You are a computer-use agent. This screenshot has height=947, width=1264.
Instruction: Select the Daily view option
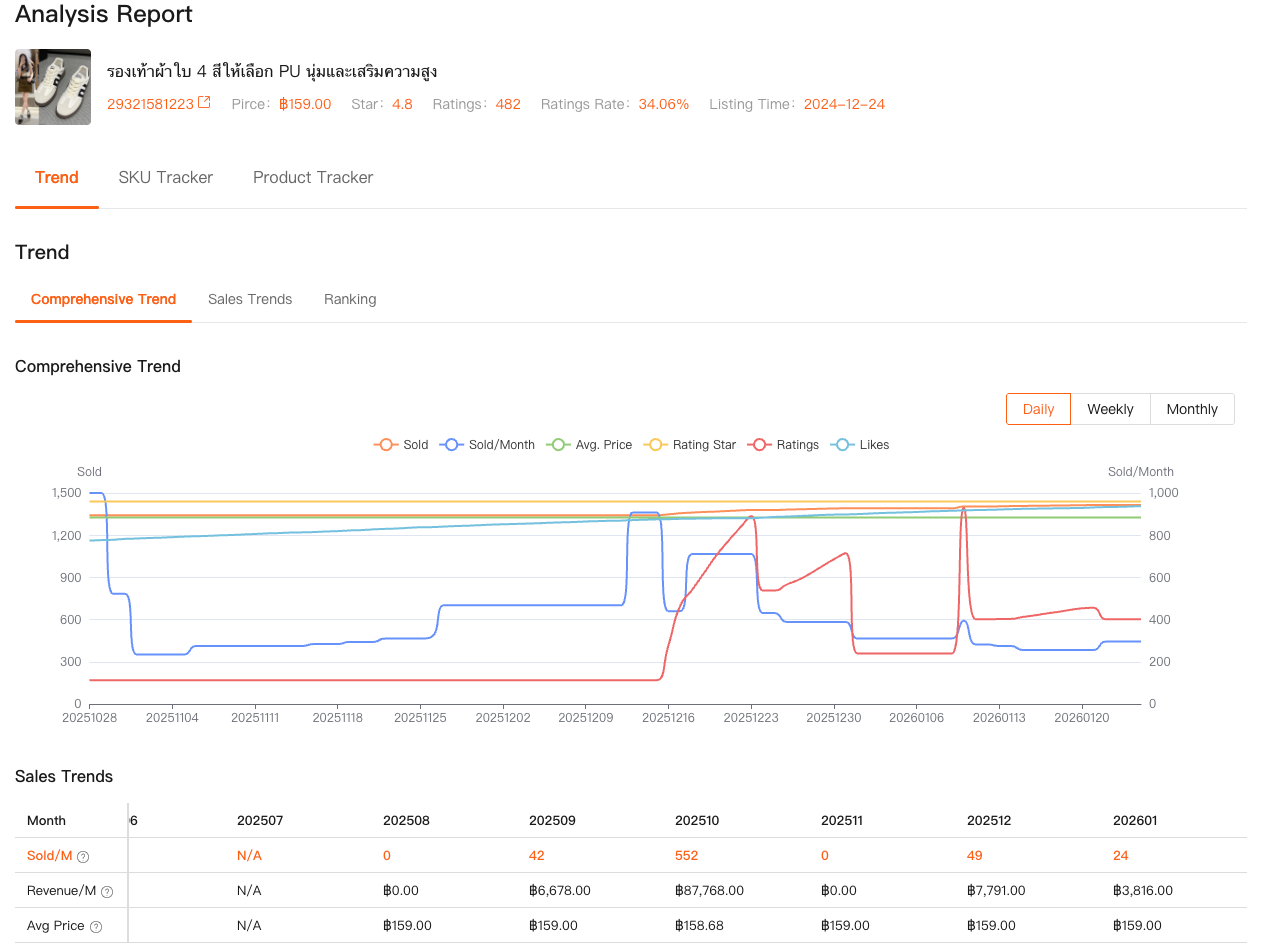(x=1038, y=409)
